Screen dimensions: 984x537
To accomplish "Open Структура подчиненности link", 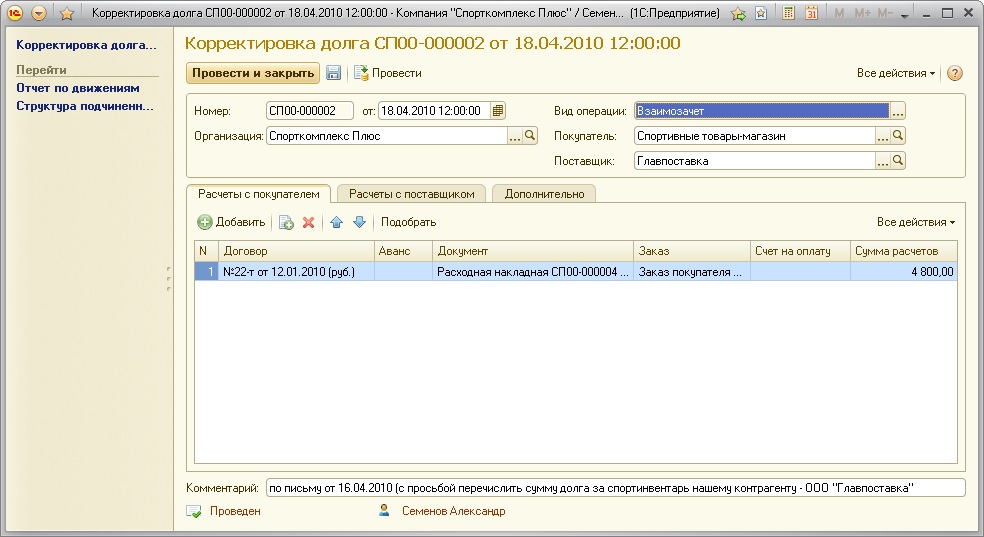I will click(85, 106).
